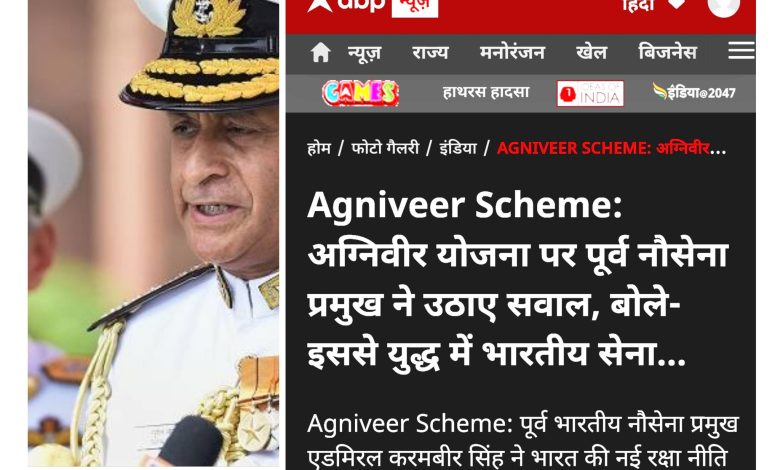The width and height of the screenshot is (780, 470).
Task: Click the Agniveer Scheme headline
Action: click(x=518, y=280)
